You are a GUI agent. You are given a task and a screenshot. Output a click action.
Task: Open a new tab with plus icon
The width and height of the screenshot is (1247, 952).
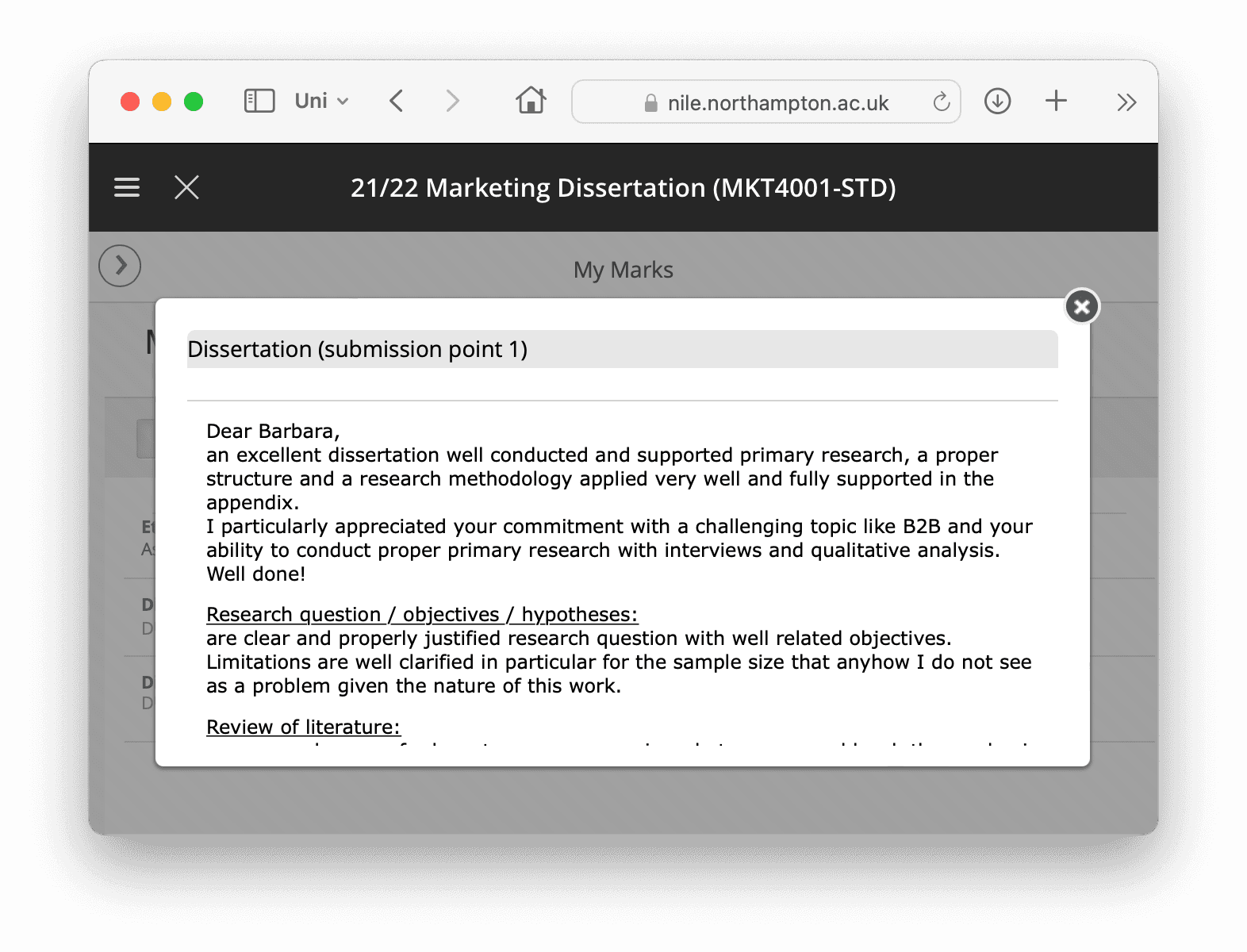1056,101
